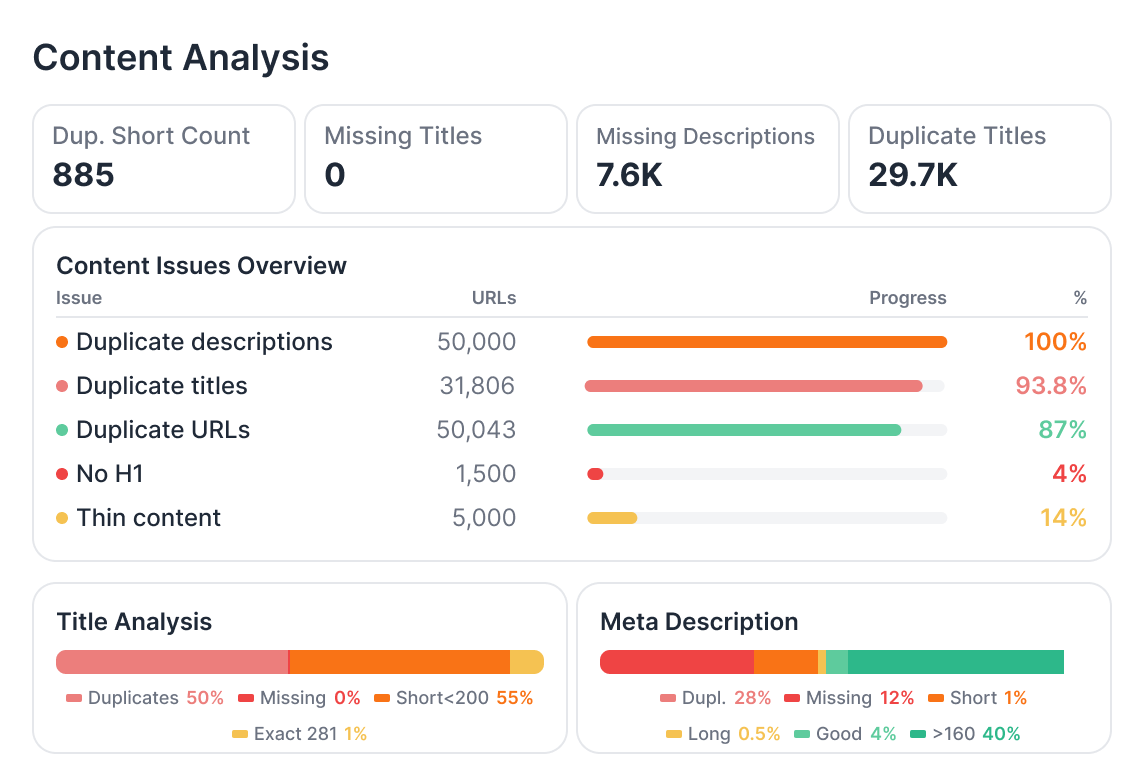Click the orange dot beside Duplicate descriptions
The image size is (1144, 776).
62,342
